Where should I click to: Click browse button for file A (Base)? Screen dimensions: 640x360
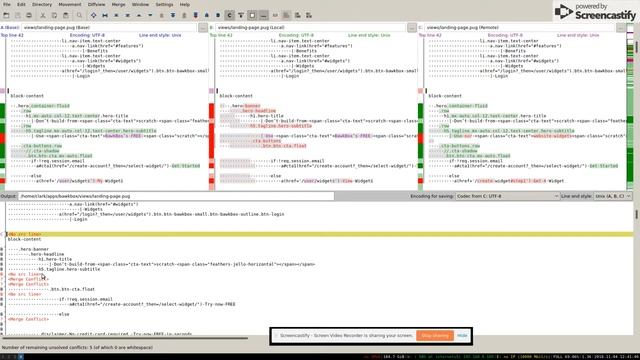(x=203, y=27)
